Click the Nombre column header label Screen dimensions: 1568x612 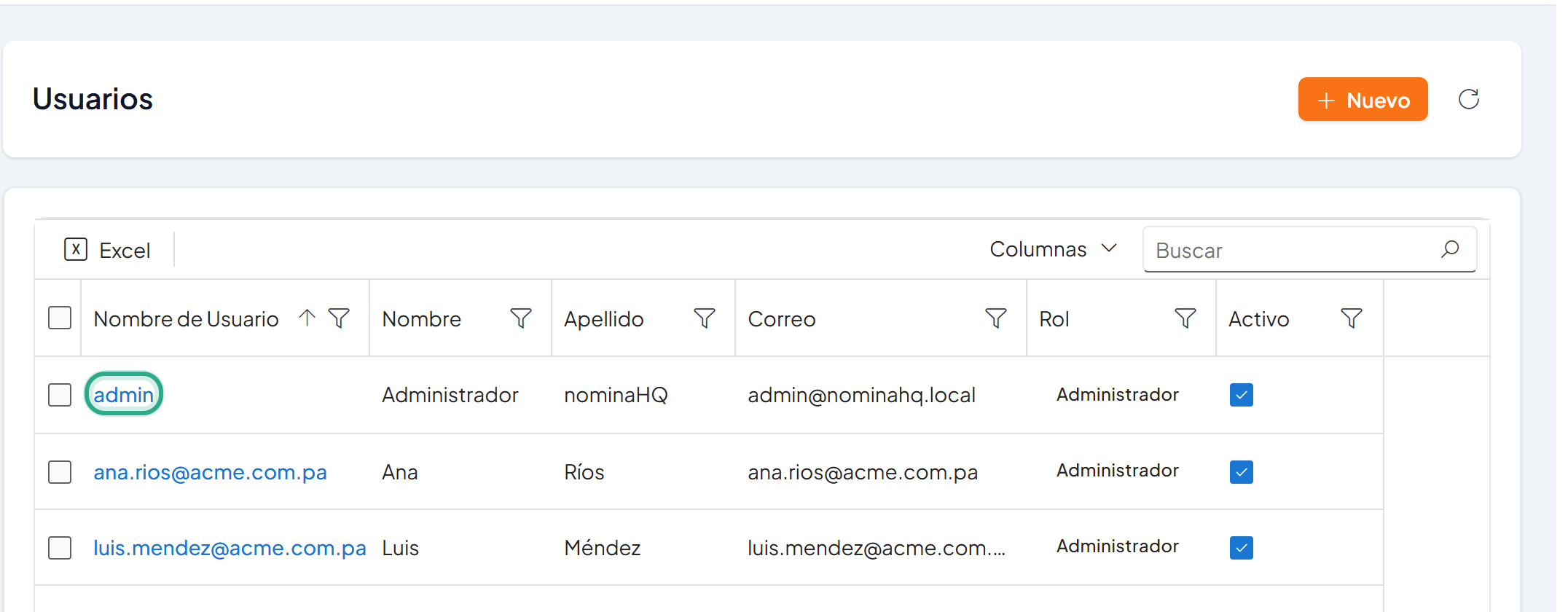[421, 319]
